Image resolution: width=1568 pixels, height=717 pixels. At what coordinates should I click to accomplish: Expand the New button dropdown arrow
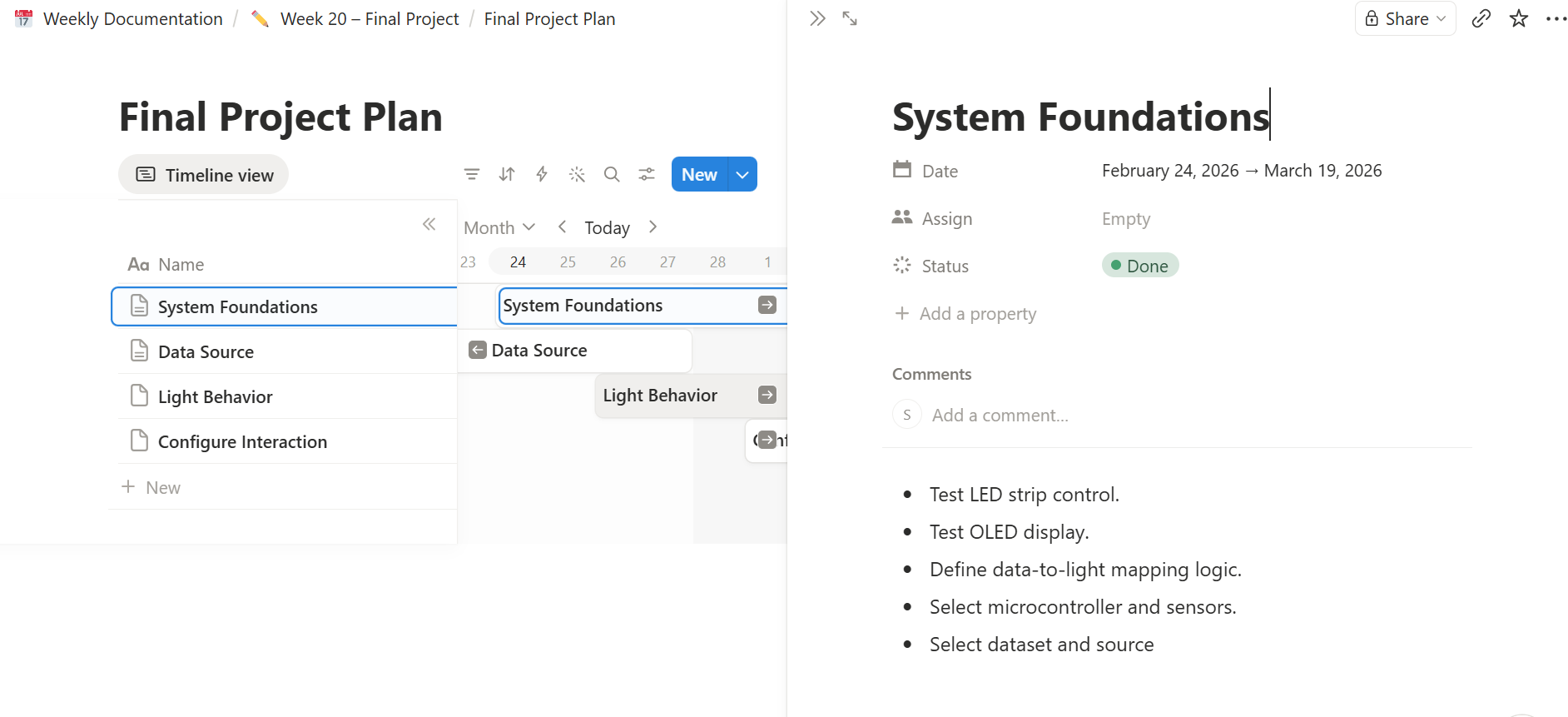[742, 174]
